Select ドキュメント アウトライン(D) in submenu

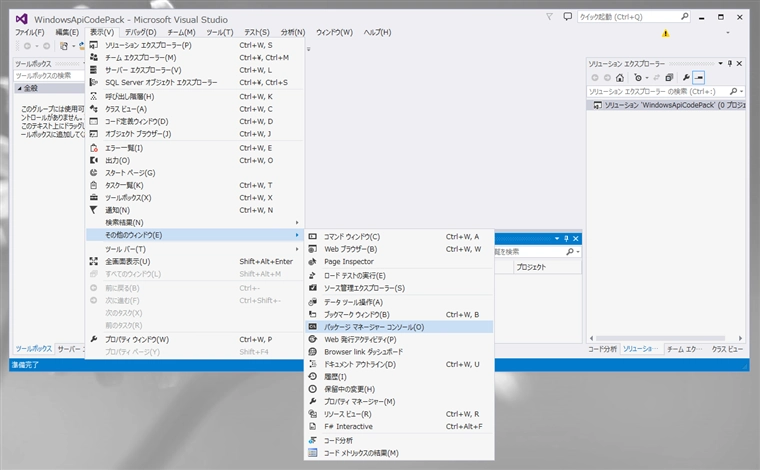click(x=399, y=364)
